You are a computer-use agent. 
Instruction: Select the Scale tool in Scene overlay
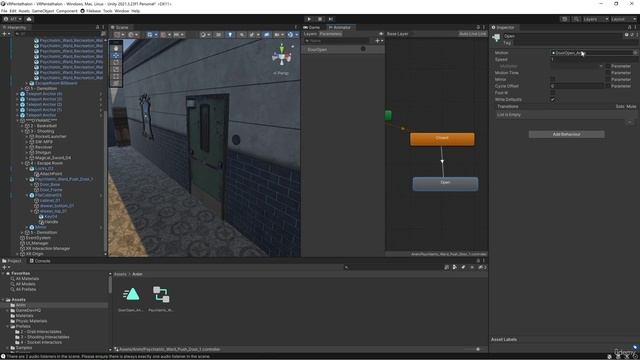coord(116,69)
